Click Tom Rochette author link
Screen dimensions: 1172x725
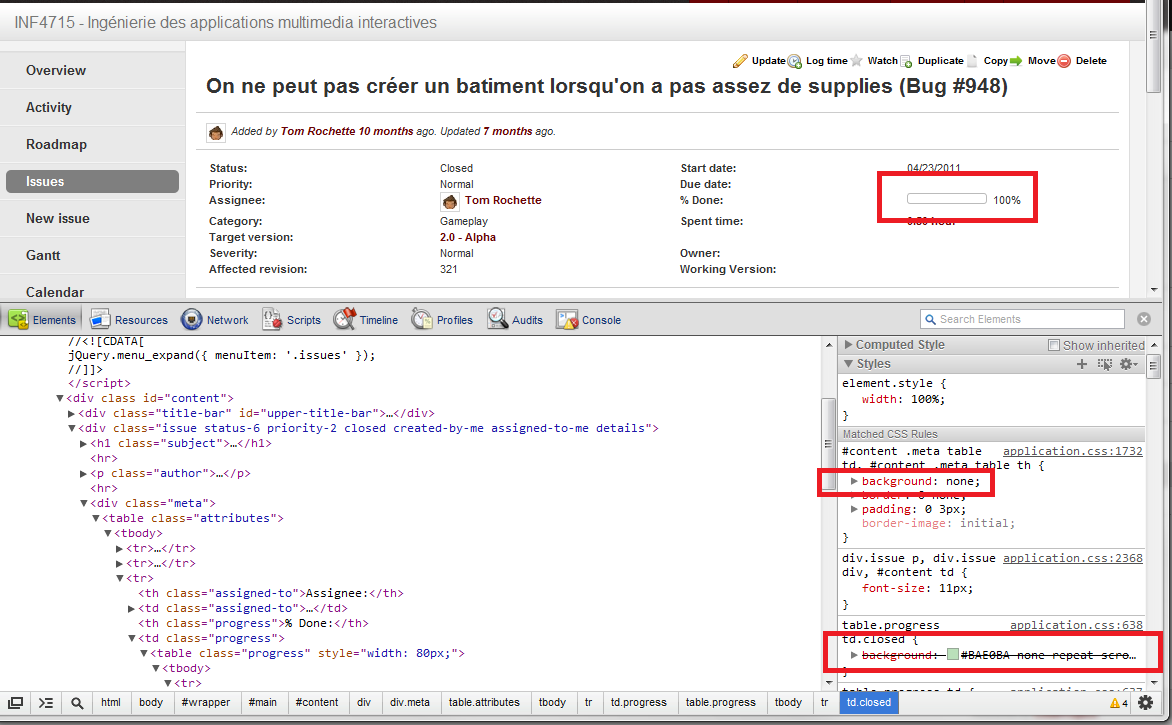[x=318, y=132]
